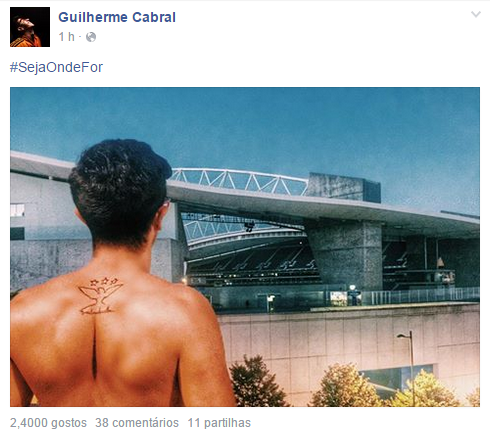Screen dimensions: 490x433
Task: Click the three stars above the tattoo
Action: click(104, 281)
